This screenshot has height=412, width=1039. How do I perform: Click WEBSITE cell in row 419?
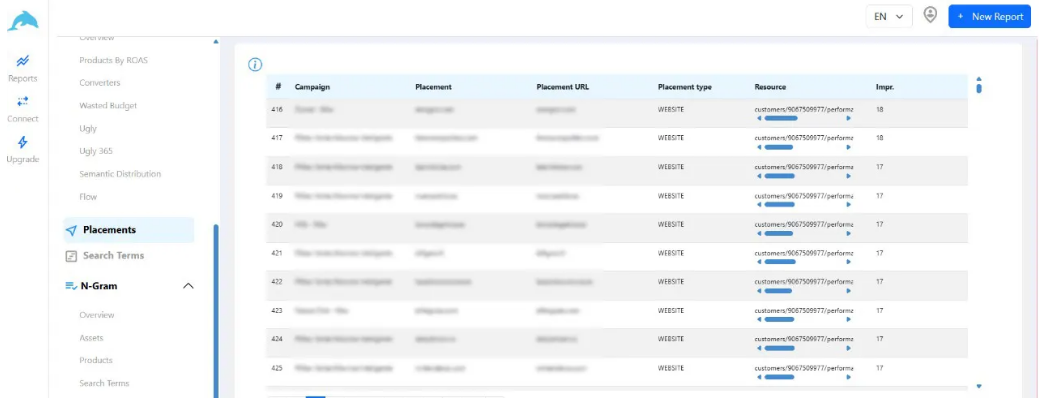click(671, 196)
